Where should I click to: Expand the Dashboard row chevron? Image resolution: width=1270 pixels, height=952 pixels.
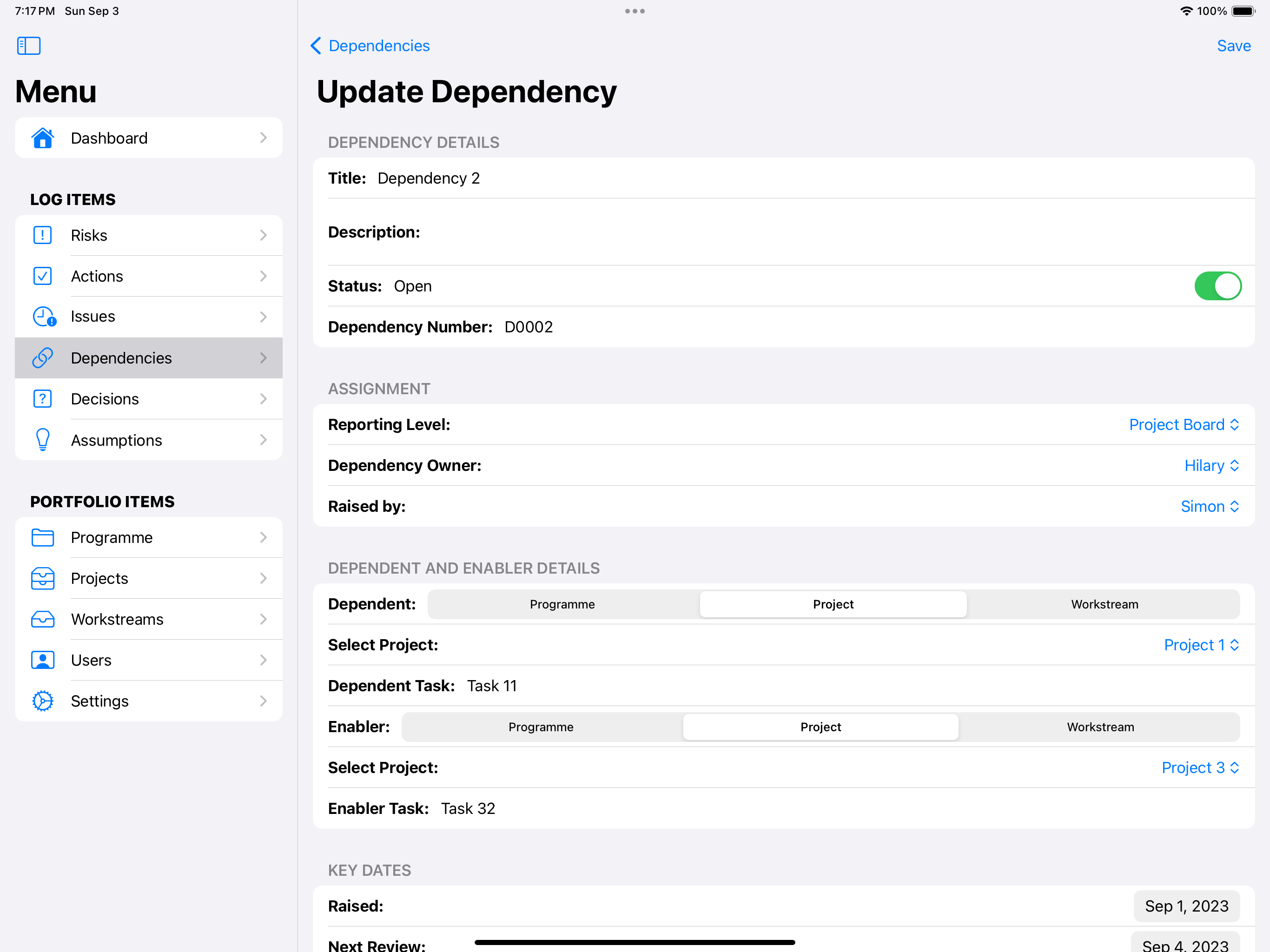(263, 138)
